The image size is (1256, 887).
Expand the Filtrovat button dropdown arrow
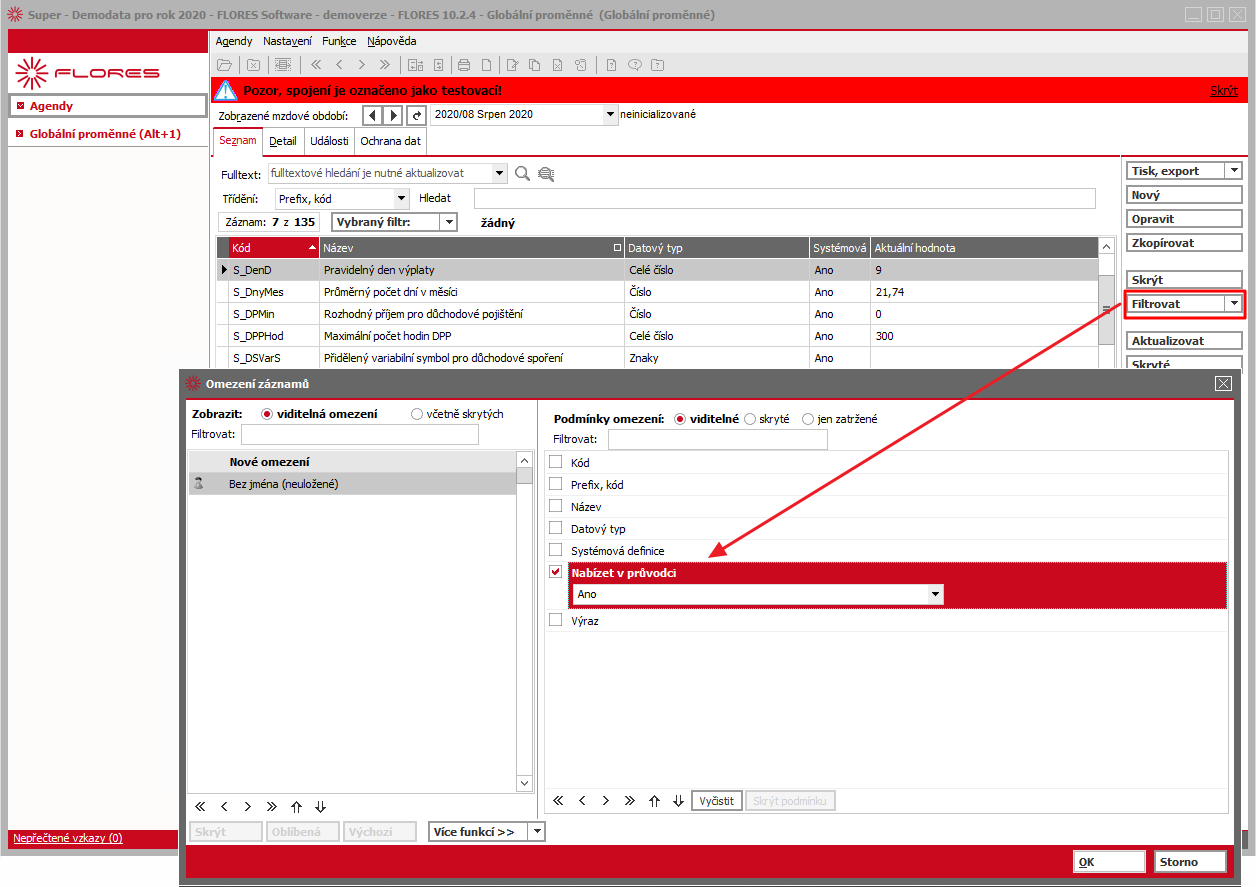click(x=1234, y=303)
